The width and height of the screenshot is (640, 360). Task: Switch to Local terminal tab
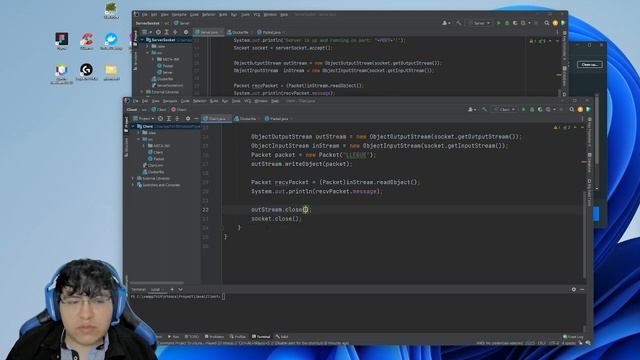(155, 289)
